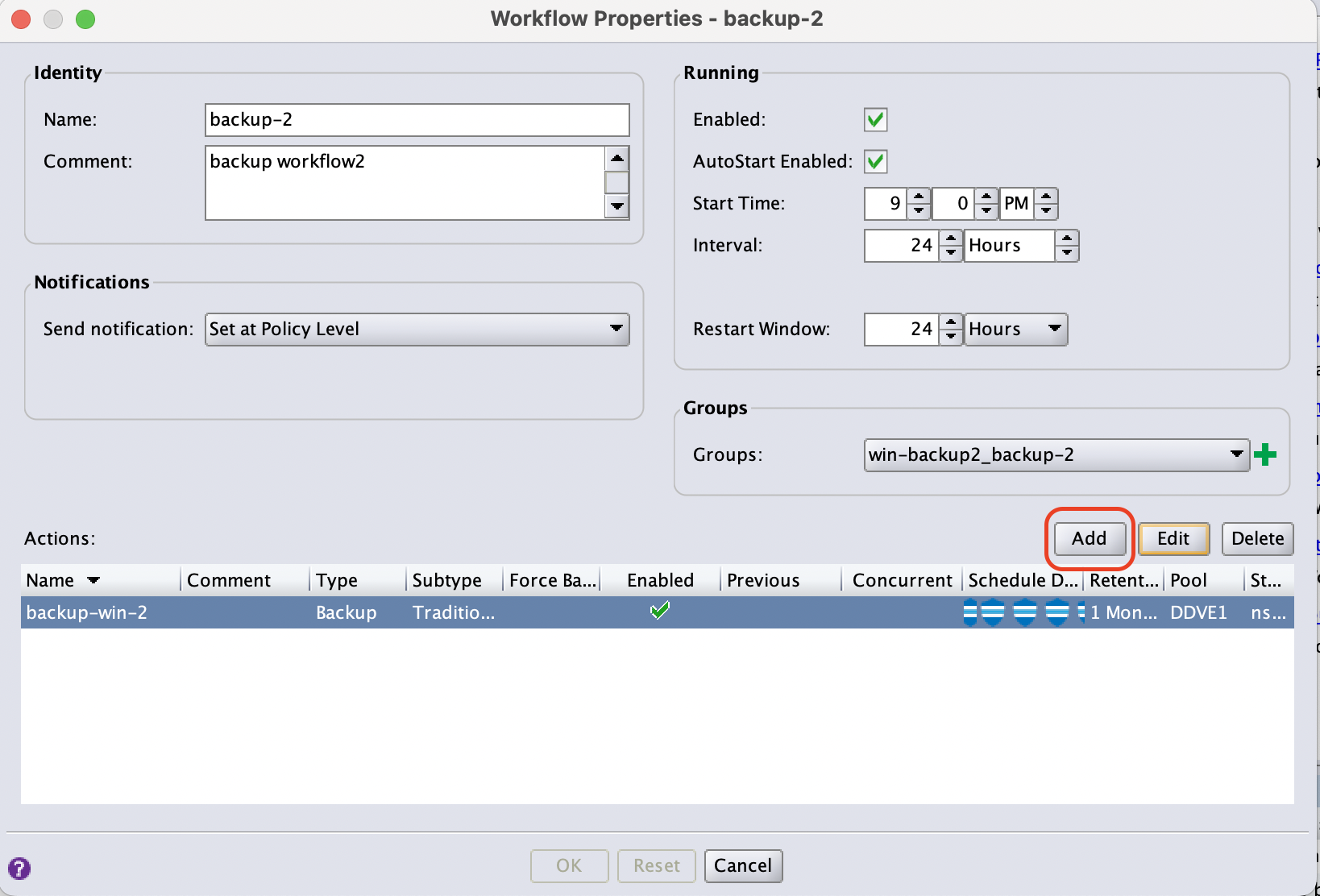Click the Start Time PM field
This screenshot has height=896, width=1320.
point(1016,203)
